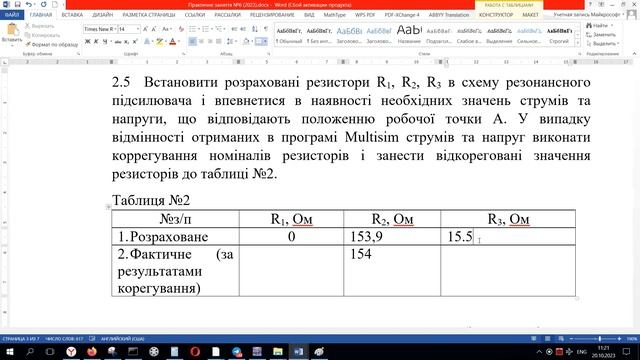
Task: Switch to the ССЫЛКИ ribbon tab
Action: (x=195, y=15)
